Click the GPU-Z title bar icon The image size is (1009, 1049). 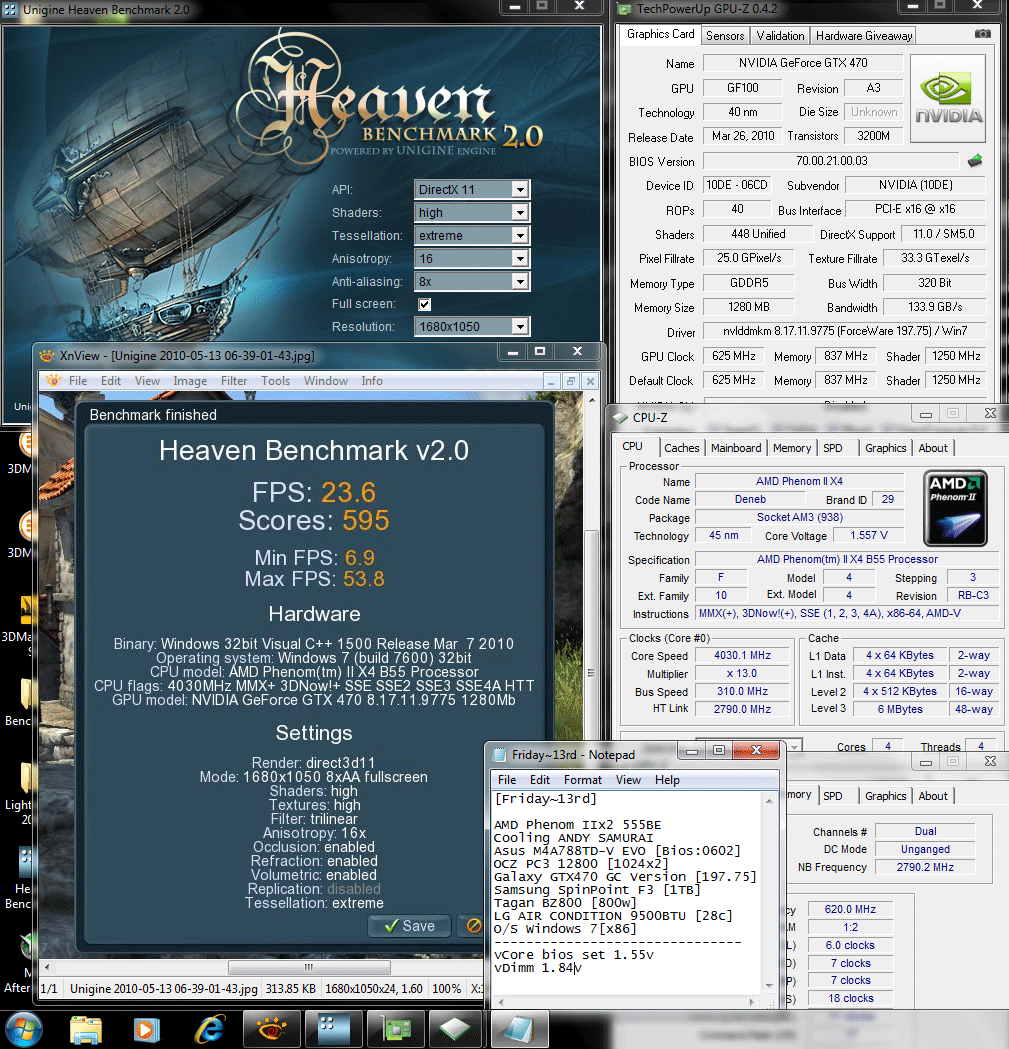pyautogui.click(x=624, y=9)
